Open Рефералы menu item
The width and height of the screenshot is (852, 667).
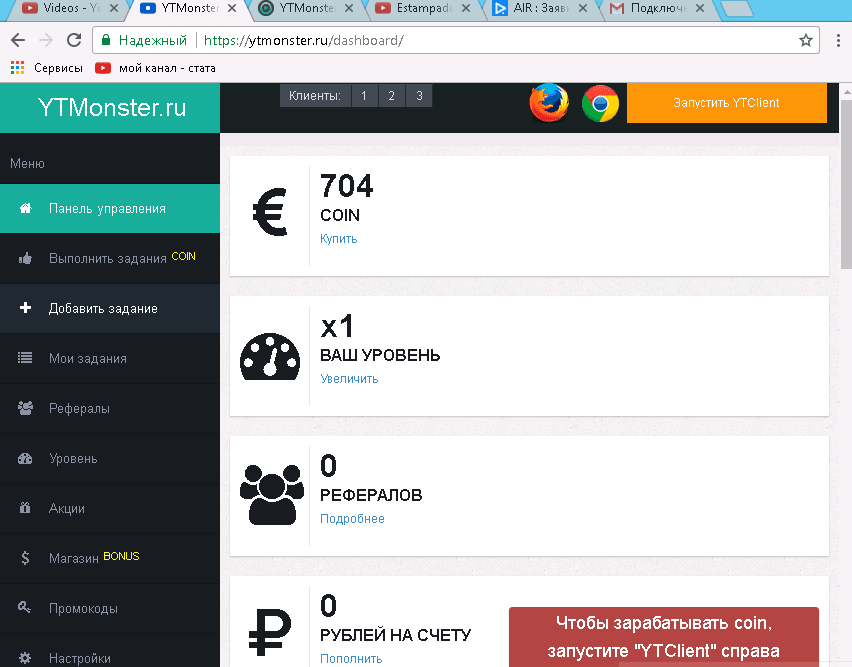pos(110,408)
